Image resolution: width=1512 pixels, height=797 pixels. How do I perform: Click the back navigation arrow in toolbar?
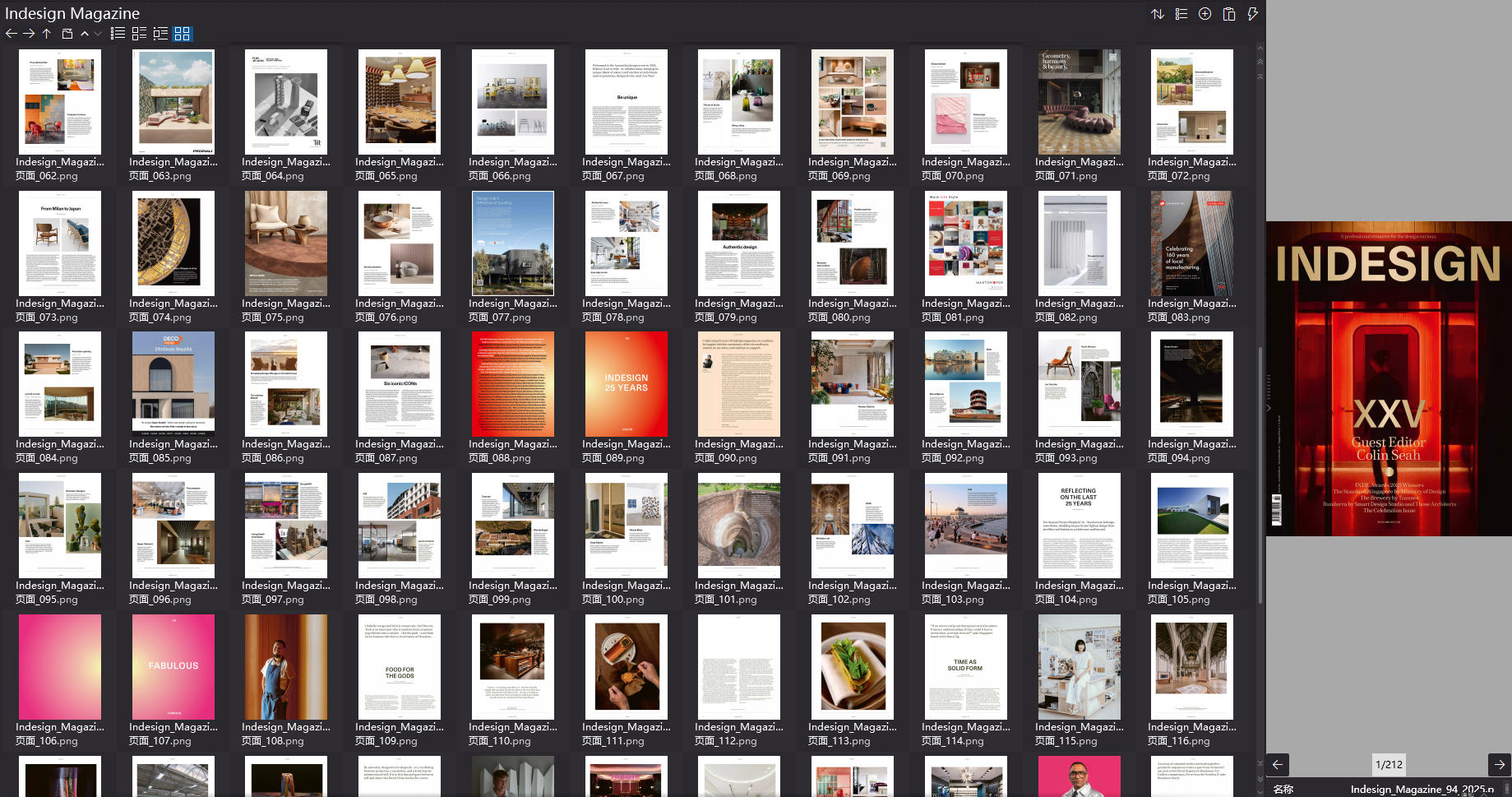coord(12,34)
